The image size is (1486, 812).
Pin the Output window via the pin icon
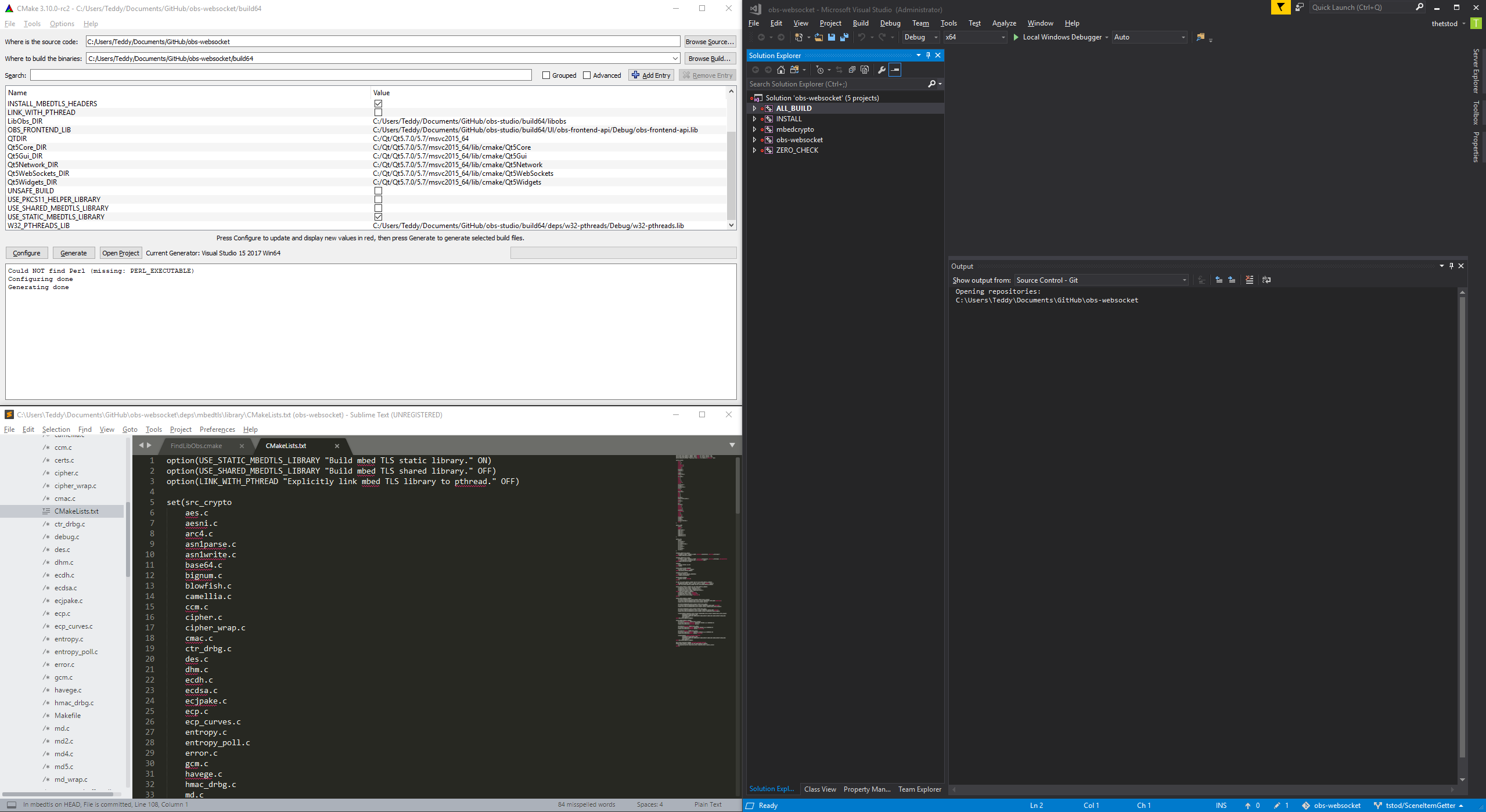1451,266
